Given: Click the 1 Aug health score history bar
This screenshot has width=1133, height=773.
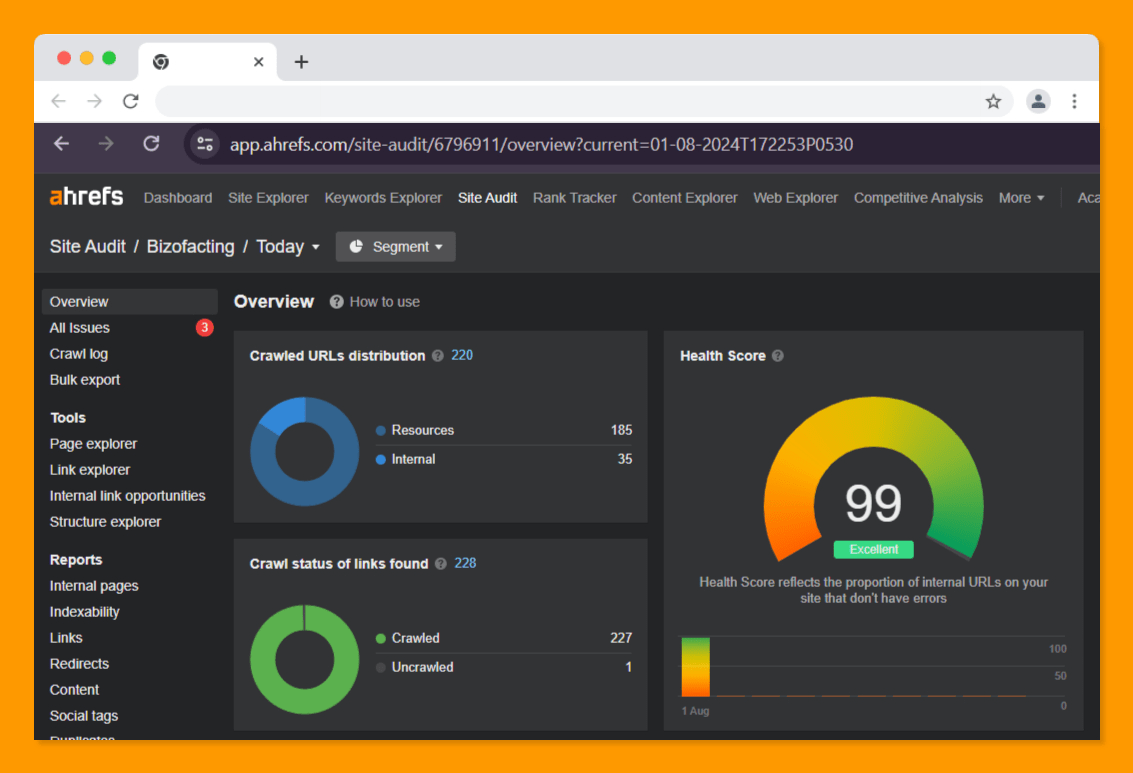Looking at the screenshot, I should (695, 666).
